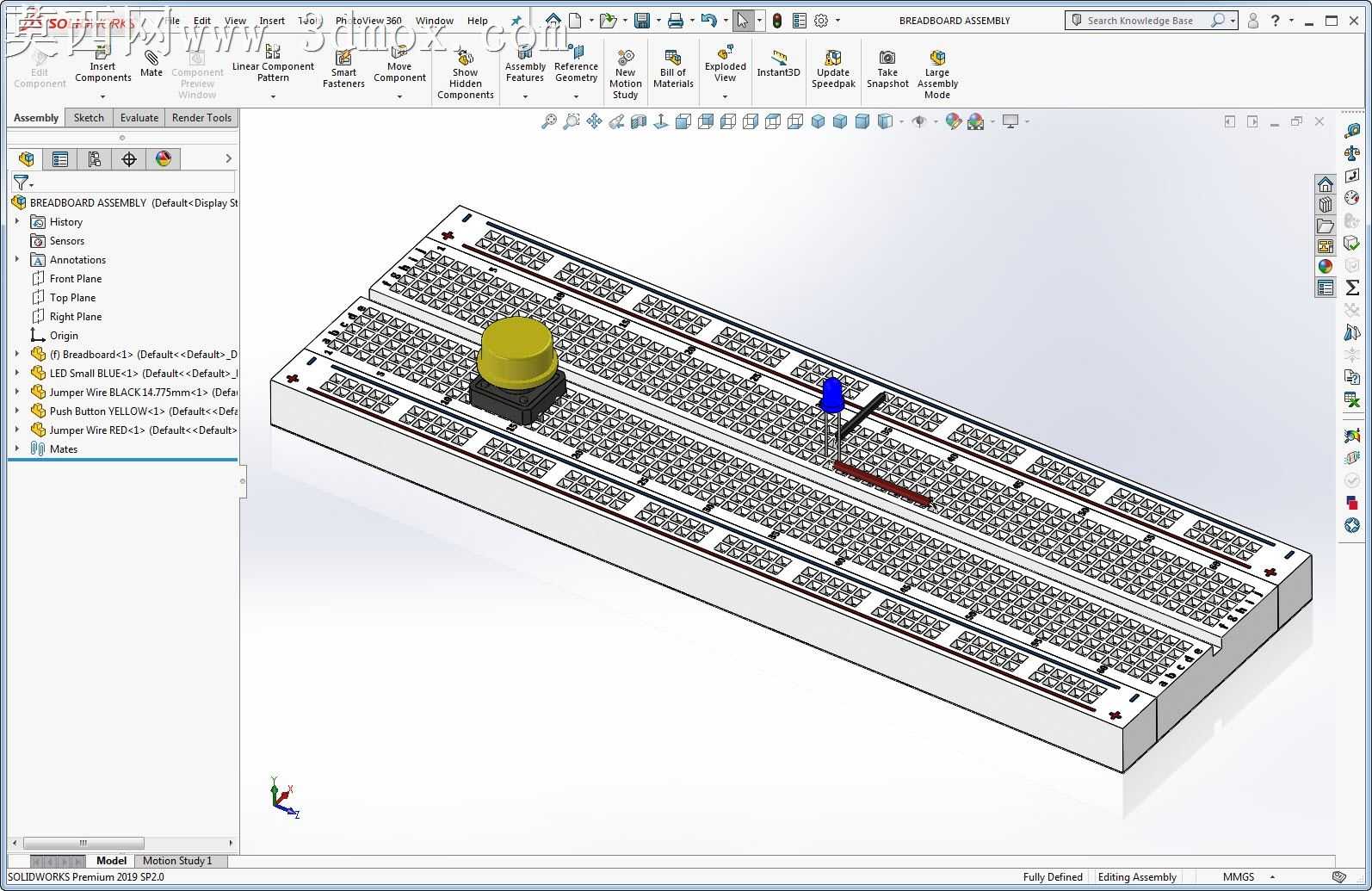This screenshot has height=891, width=1372.
Task: Click the Zoom to Area icon
Action: point(571,121)
